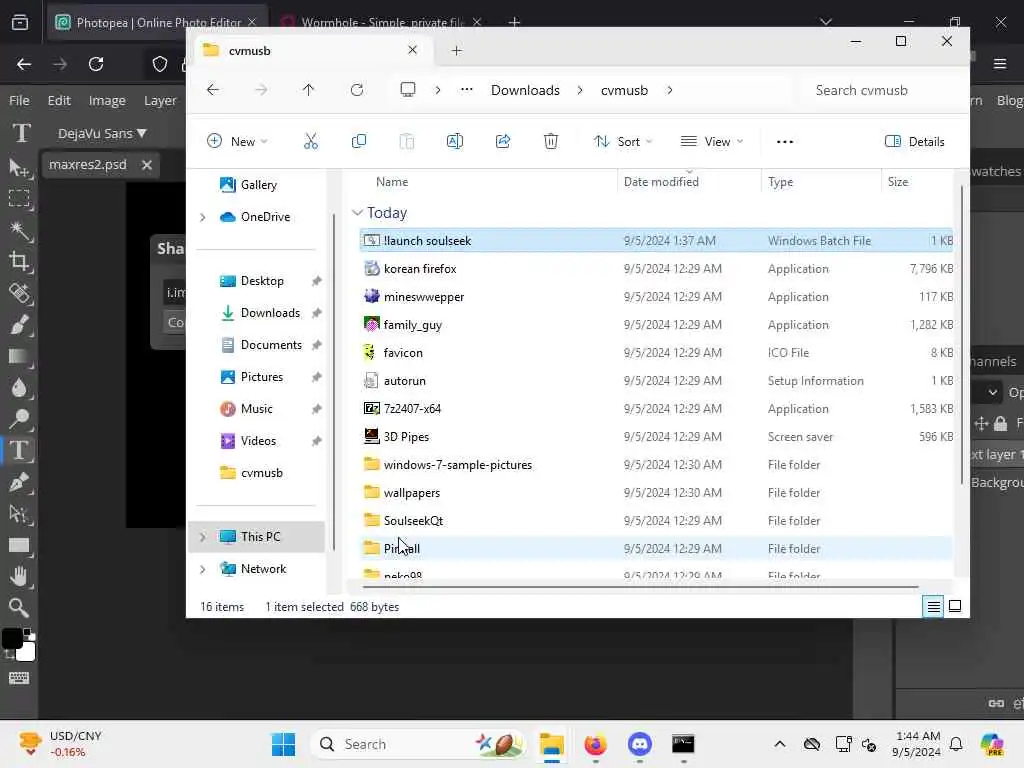Image resolution: width=1024 pixels, height=768 pixels.
Task: Open the notifications bell in the tray
Action: pos(956,744)
